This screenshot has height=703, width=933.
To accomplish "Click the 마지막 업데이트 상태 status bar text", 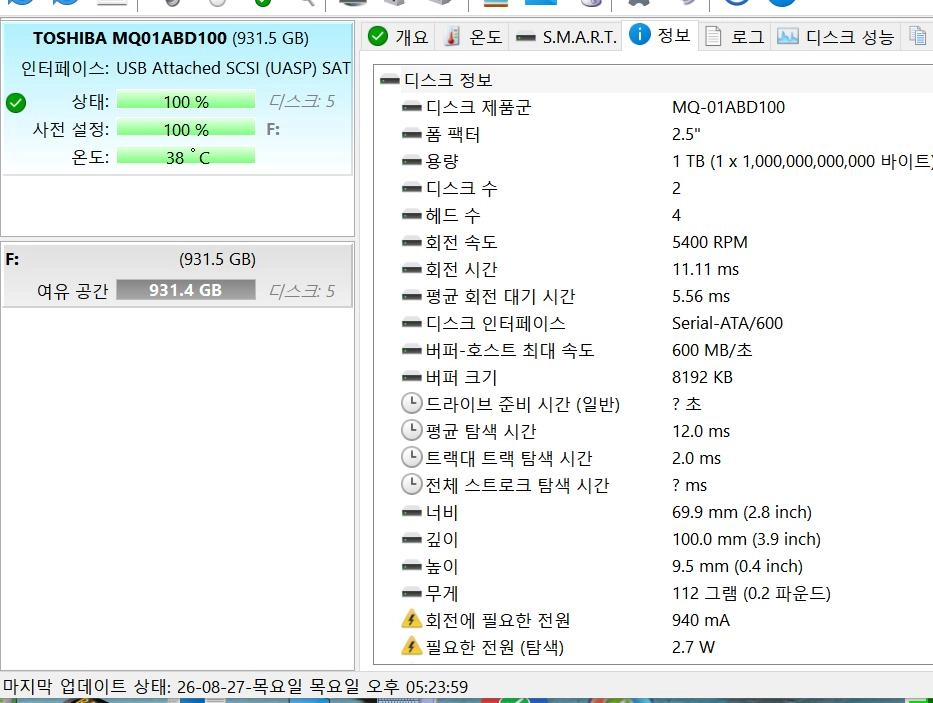I will coord(235,687).
